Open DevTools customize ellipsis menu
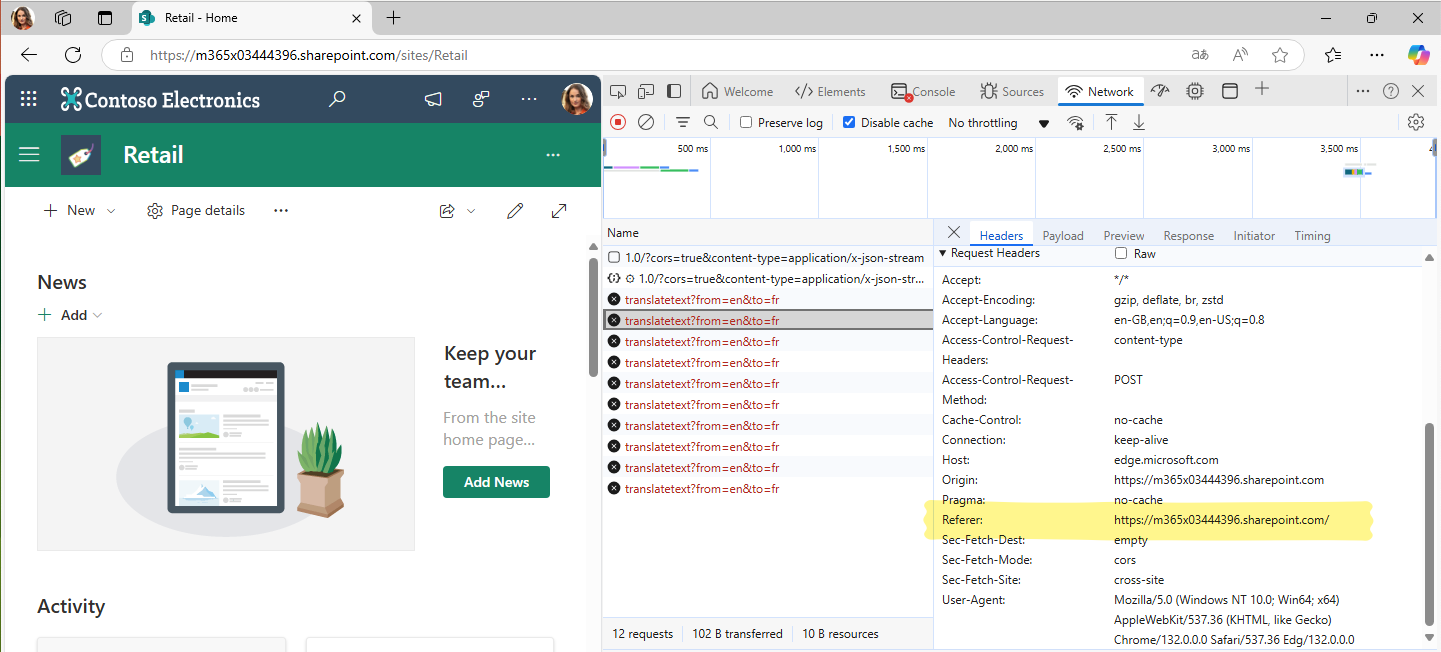 (1362, 91)
